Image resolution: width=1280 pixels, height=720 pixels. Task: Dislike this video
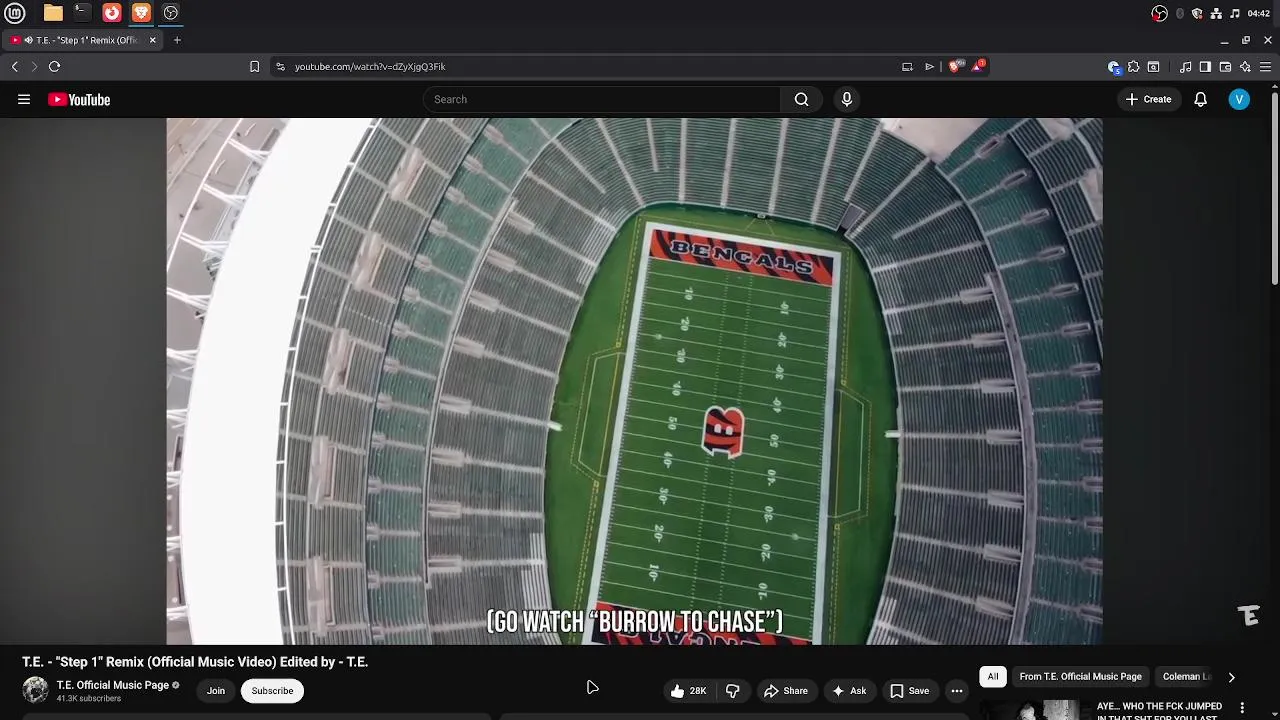[733, 691]
